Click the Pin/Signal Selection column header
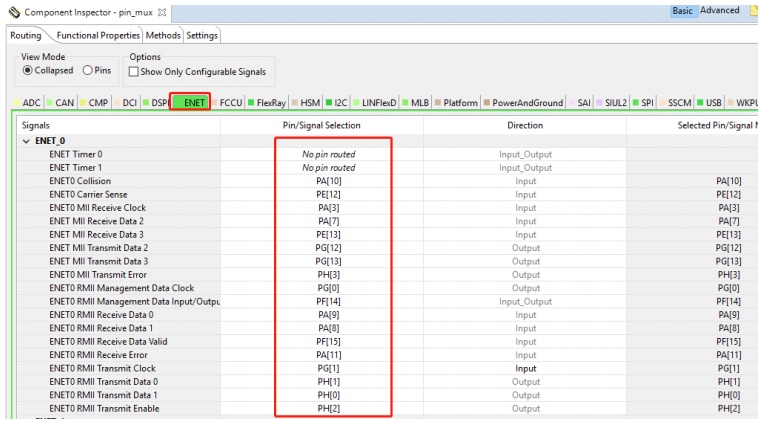 tap(322, 125)
